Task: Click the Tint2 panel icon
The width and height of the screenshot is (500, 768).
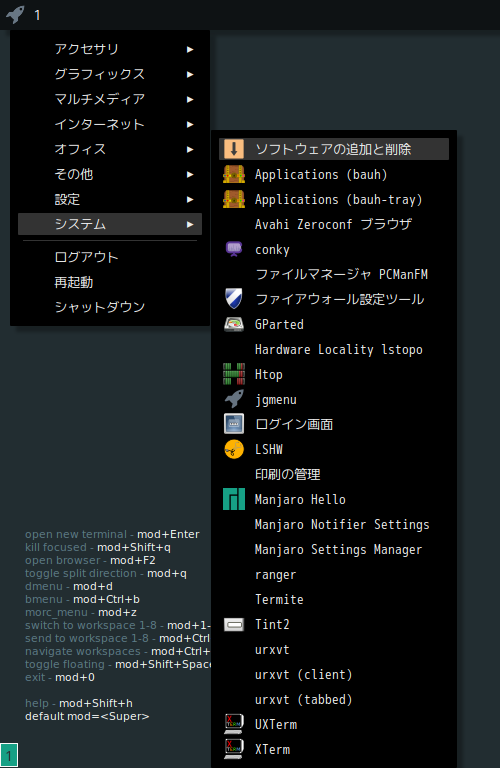Action: click(x=234, y=624)
